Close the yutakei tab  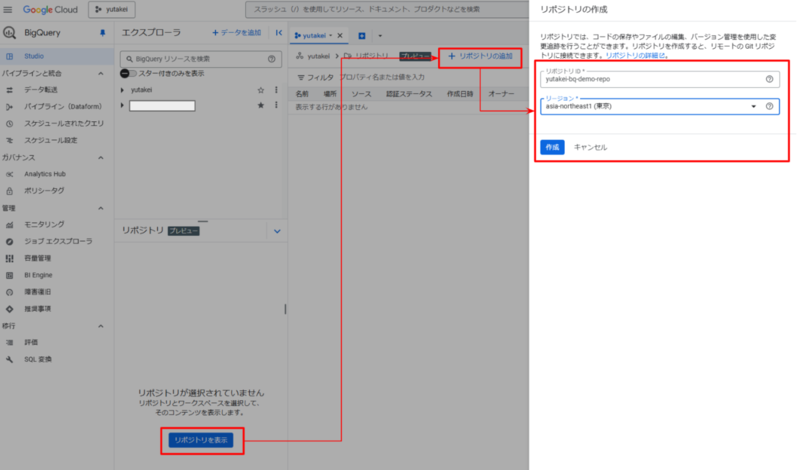click(x=340, y=35)
